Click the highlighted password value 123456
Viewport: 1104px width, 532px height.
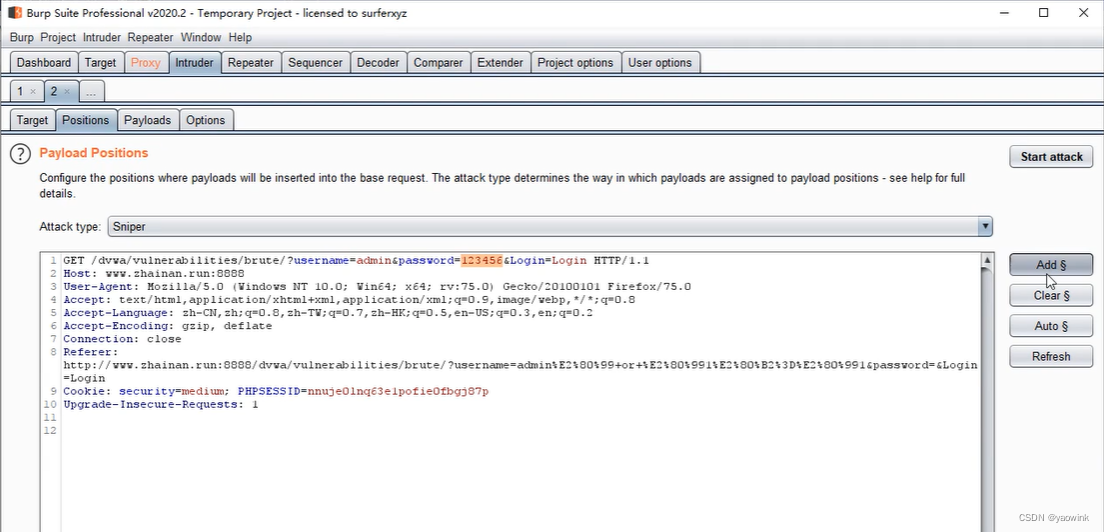point(482,260)
